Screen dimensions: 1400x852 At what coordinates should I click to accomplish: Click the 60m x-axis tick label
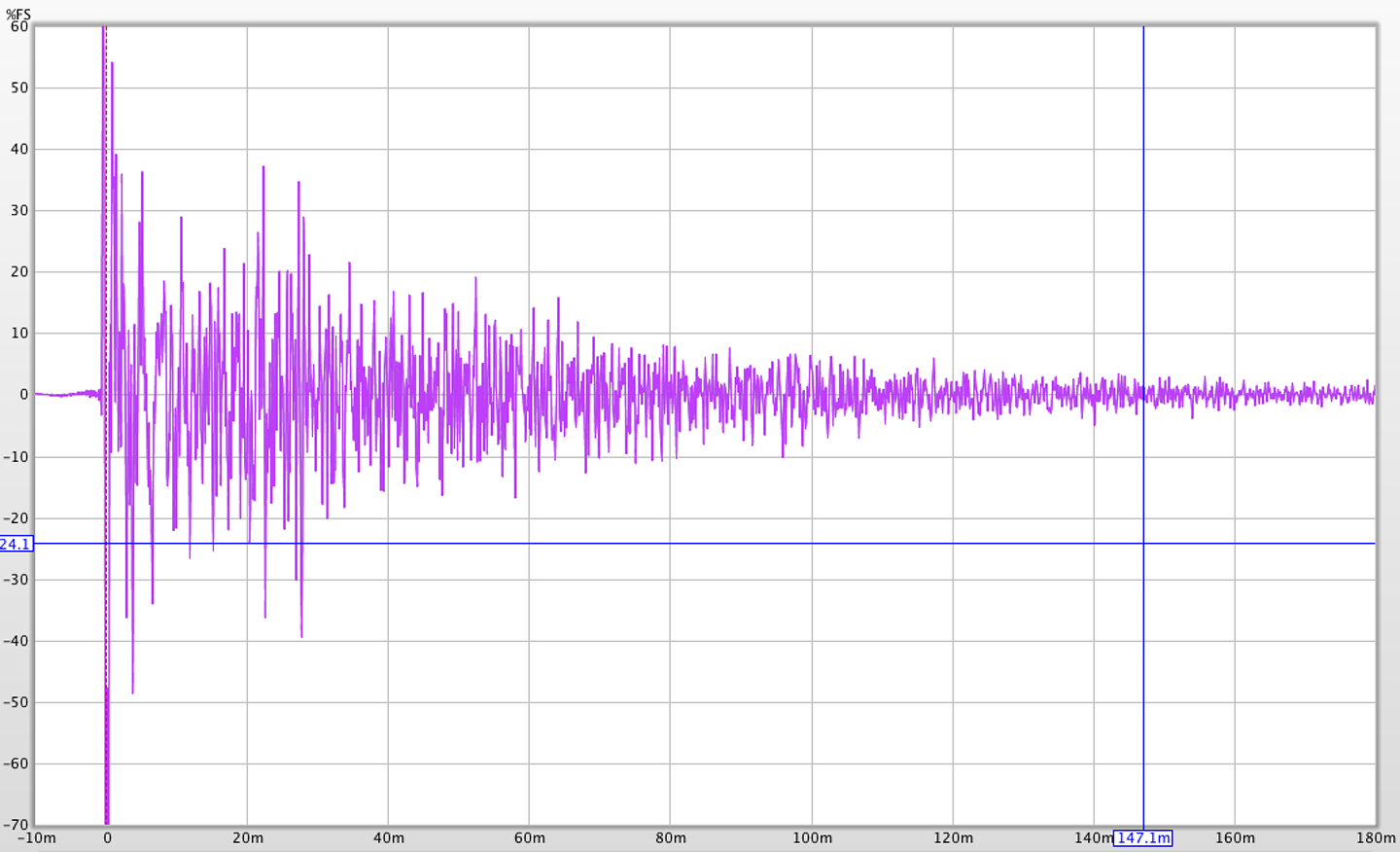coord(529,837)
